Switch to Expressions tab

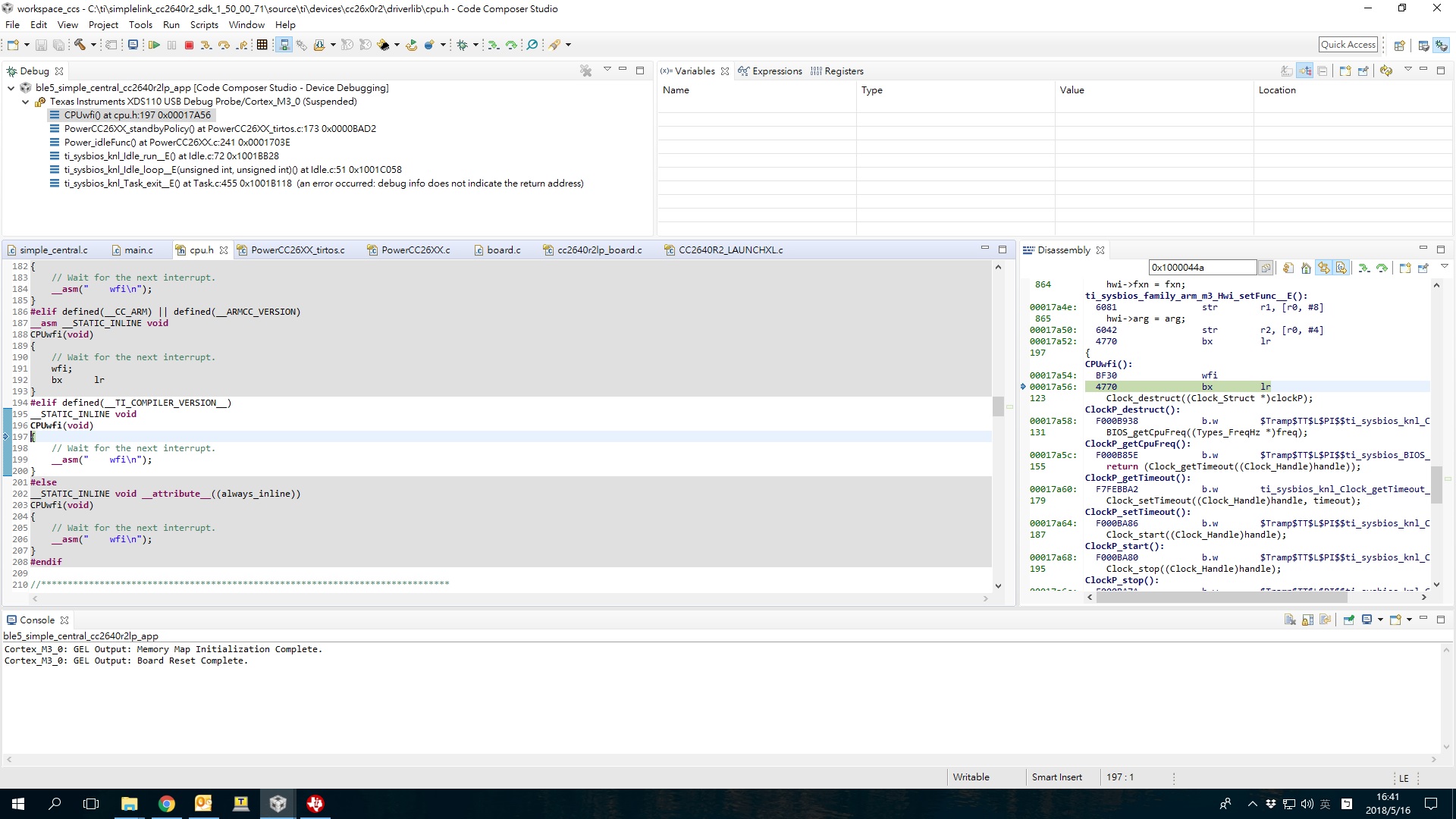pyautogui.click(x=770, y=71)
